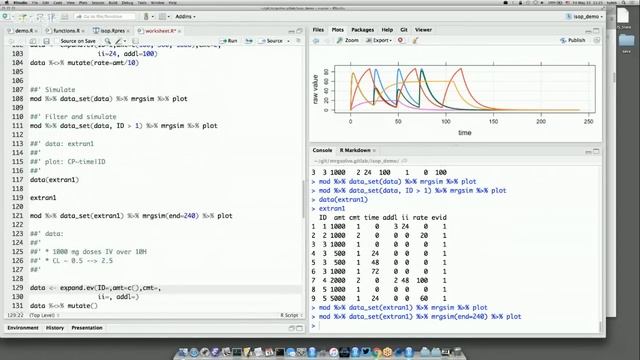The image size is (640, 360).
Task: Click the Run button in editor toolbar
Action: 229,41
